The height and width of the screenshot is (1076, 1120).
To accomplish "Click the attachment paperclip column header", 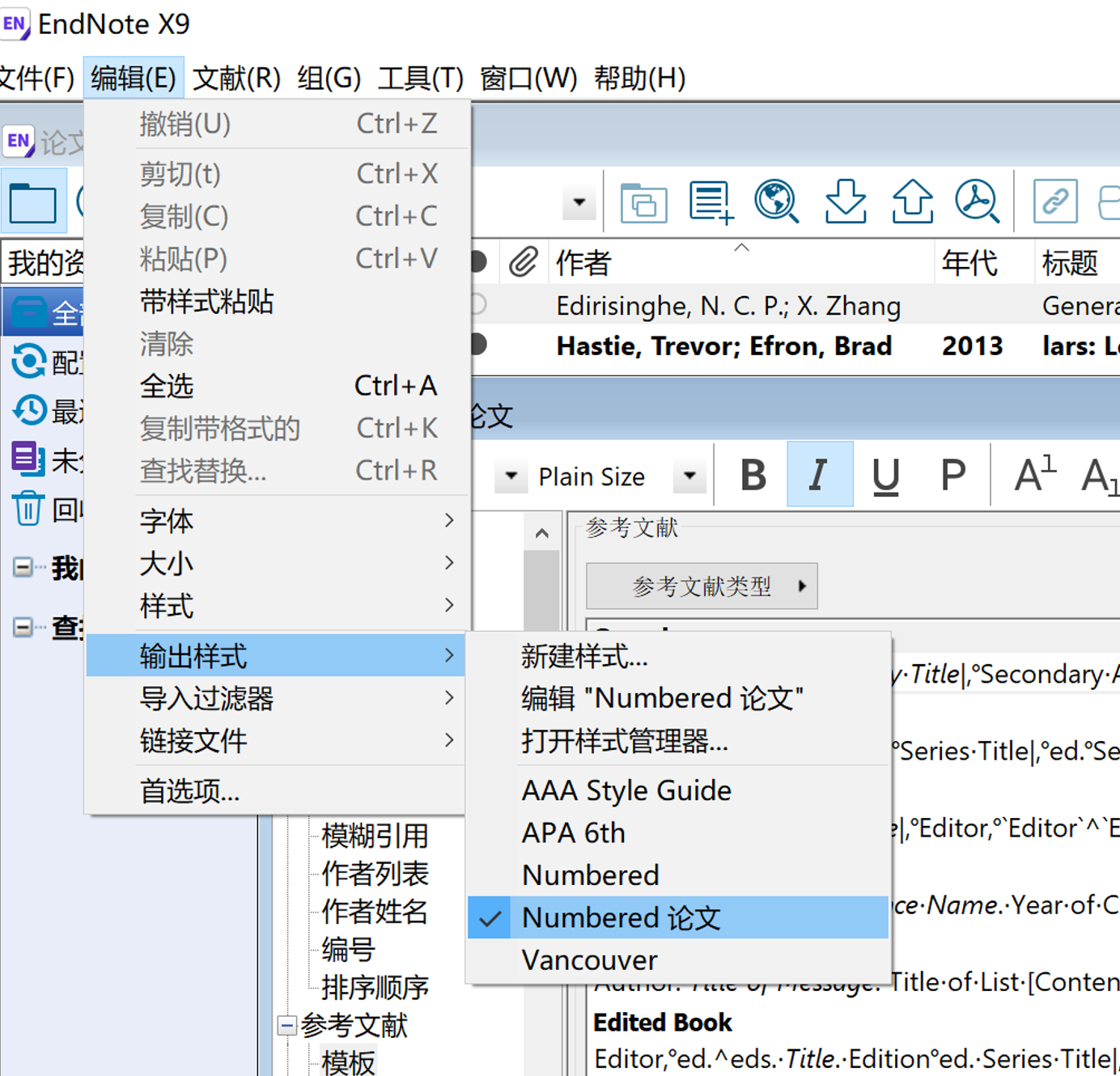I will coord(524,262).
